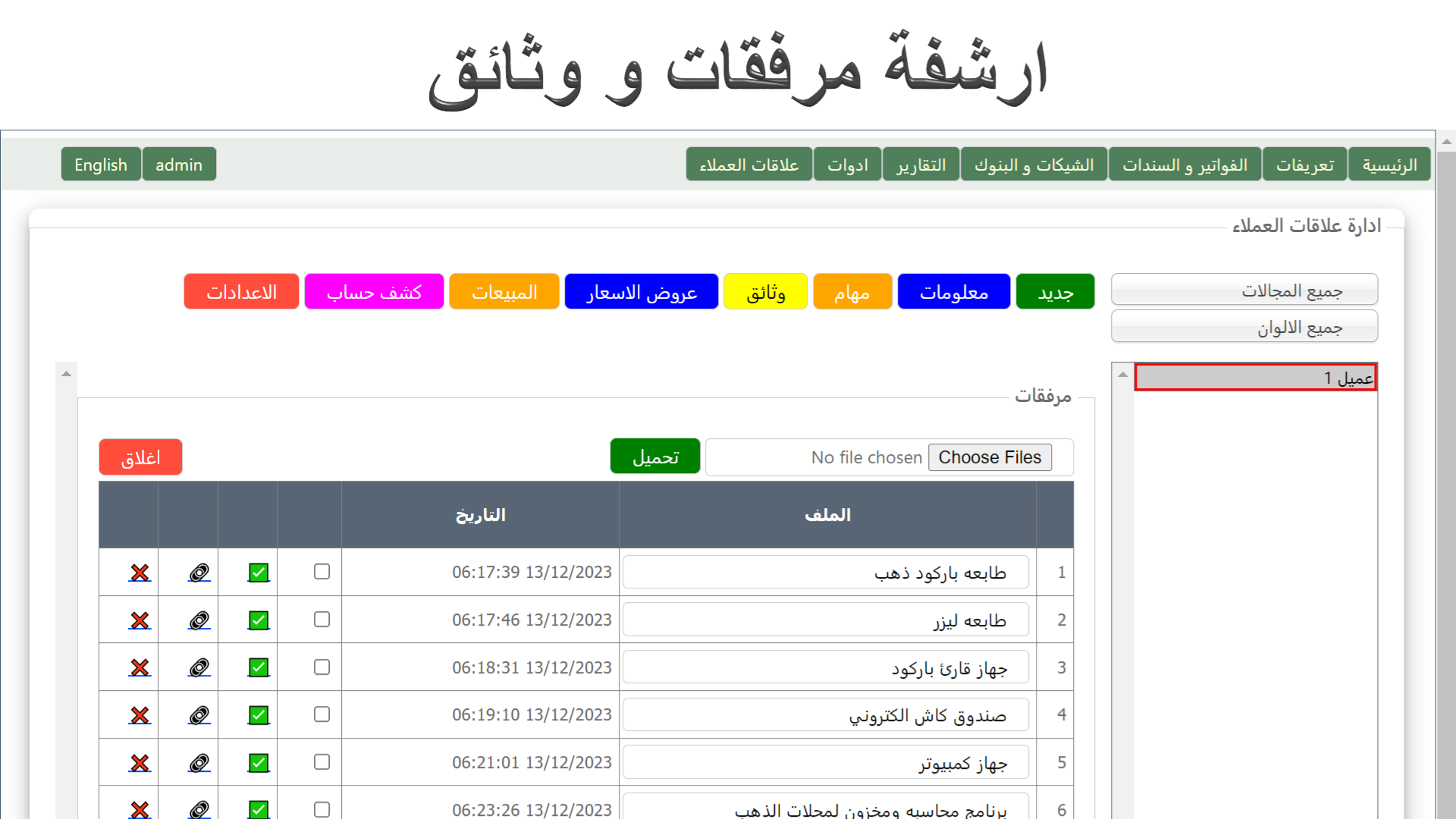The height and width of the screenshot is (819, 1456).
Task: Click red X icon in row 3
Action: pyautogui.click(x=140, y=667)
